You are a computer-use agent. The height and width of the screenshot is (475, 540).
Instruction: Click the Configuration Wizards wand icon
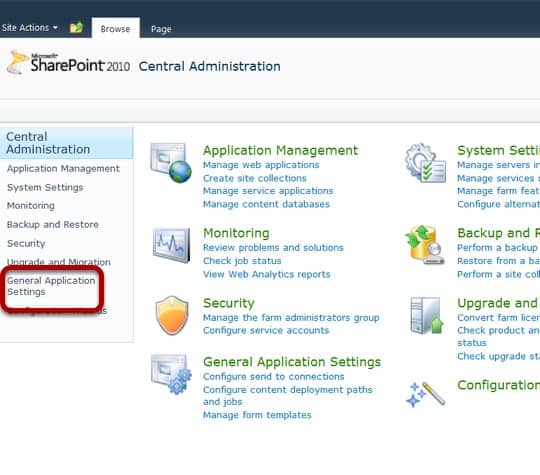426,394
